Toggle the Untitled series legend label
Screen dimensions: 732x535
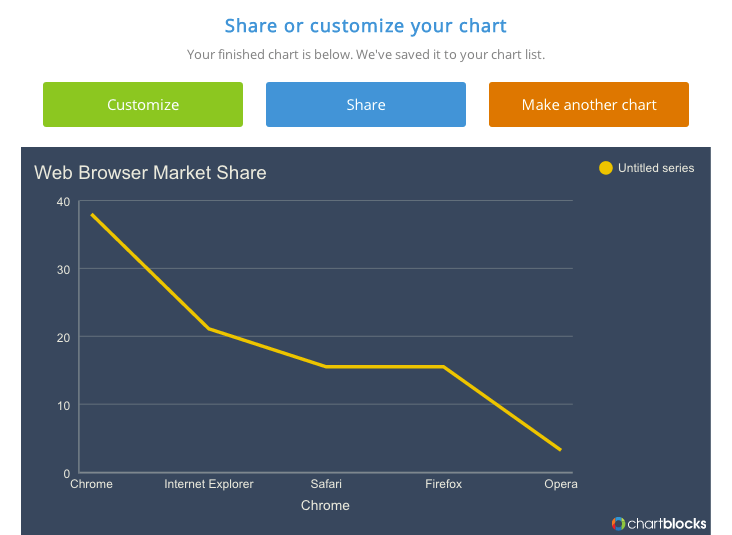[656, 168]
